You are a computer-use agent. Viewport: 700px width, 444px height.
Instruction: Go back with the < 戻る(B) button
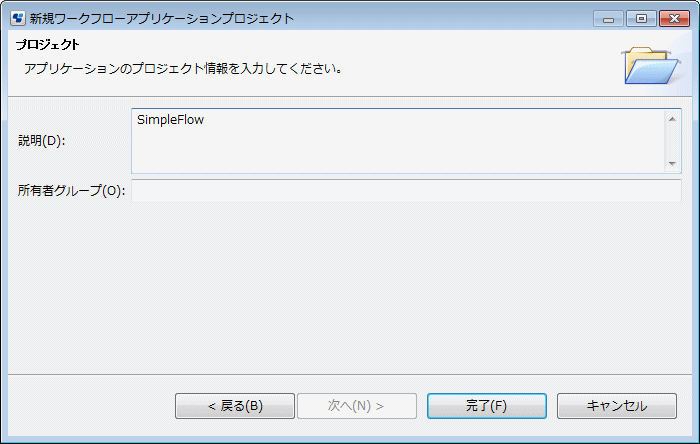click(x=235, y=406)
